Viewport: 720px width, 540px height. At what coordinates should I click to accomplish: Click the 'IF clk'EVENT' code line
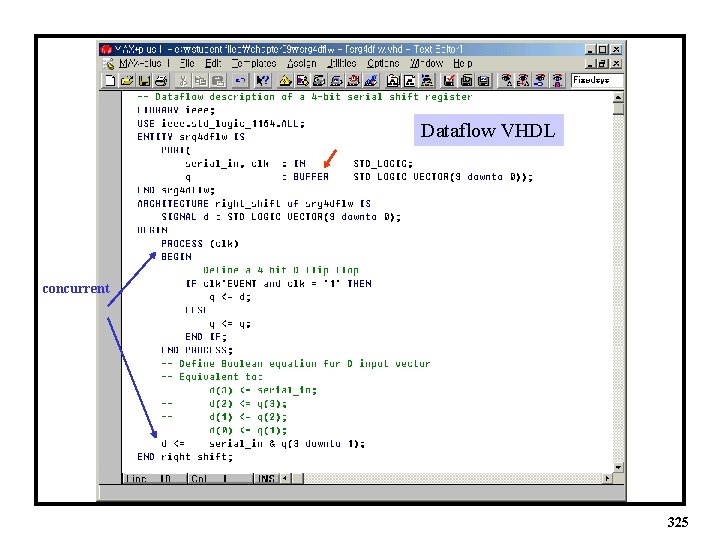tap(278, 284)
